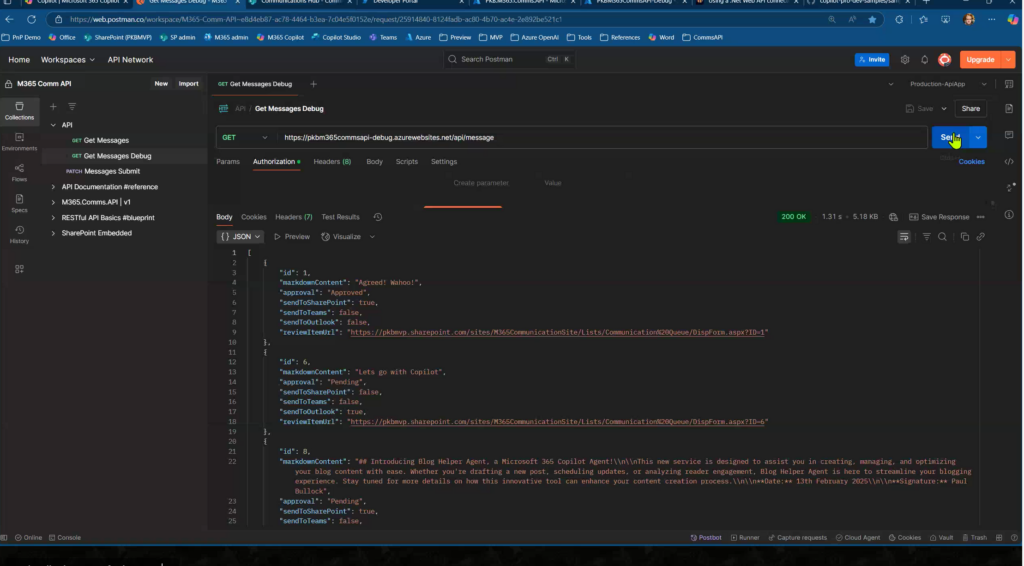
Task: Open the History sidebar panel
Action: (19, 234)
